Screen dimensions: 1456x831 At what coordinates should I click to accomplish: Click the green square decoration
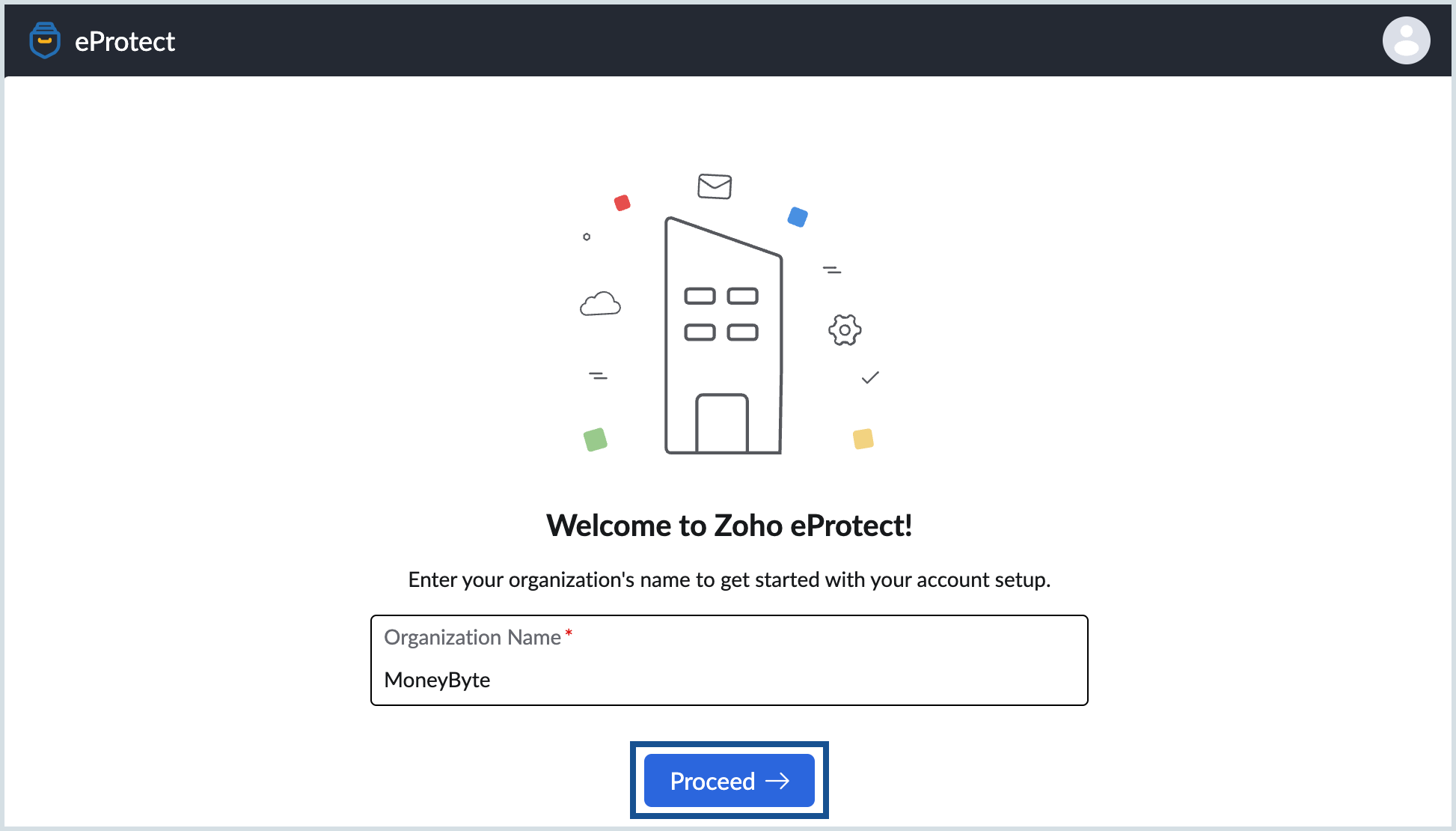(596, 439)
